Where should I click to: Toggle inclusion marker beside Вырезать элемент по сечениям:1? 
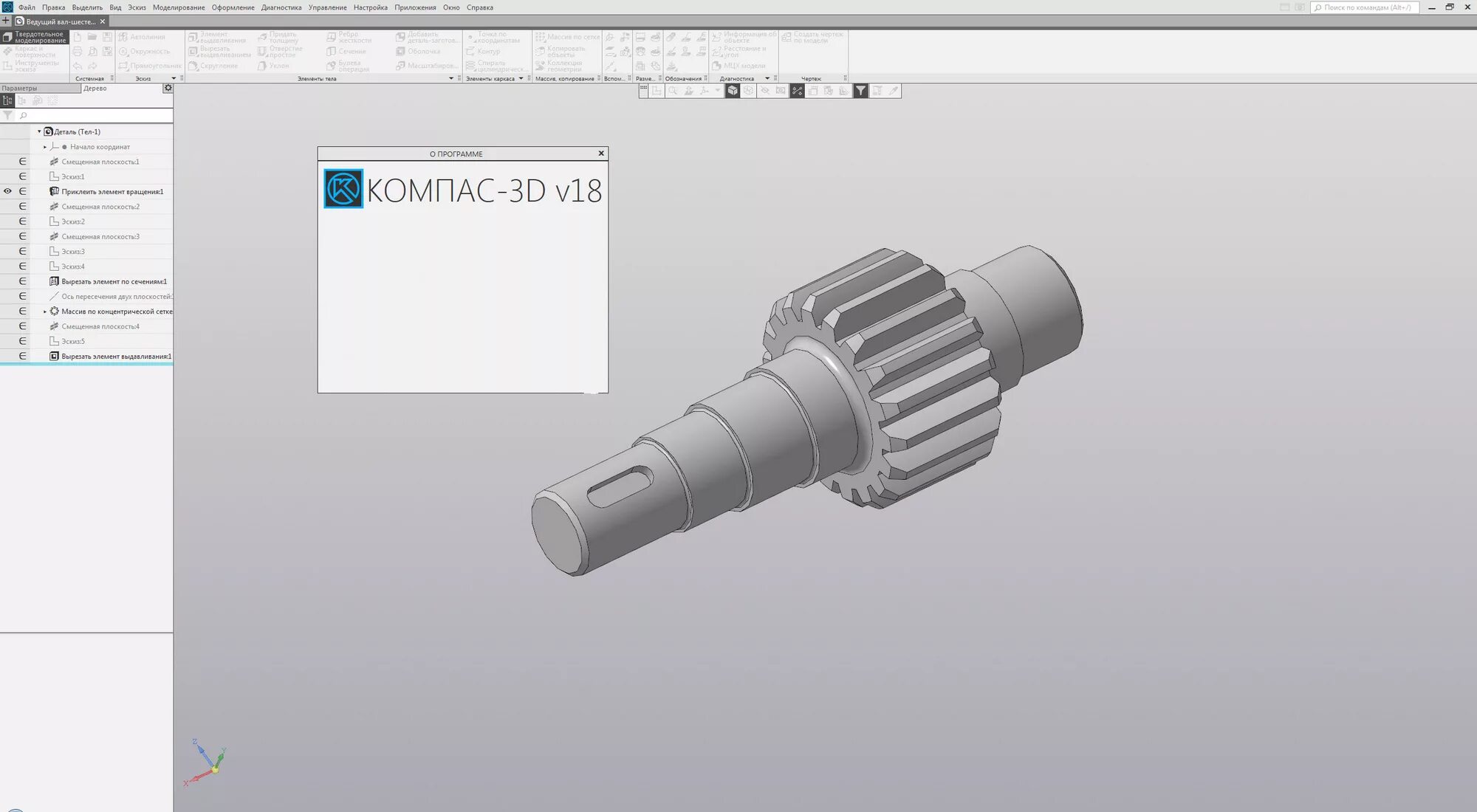coord(22,281)
